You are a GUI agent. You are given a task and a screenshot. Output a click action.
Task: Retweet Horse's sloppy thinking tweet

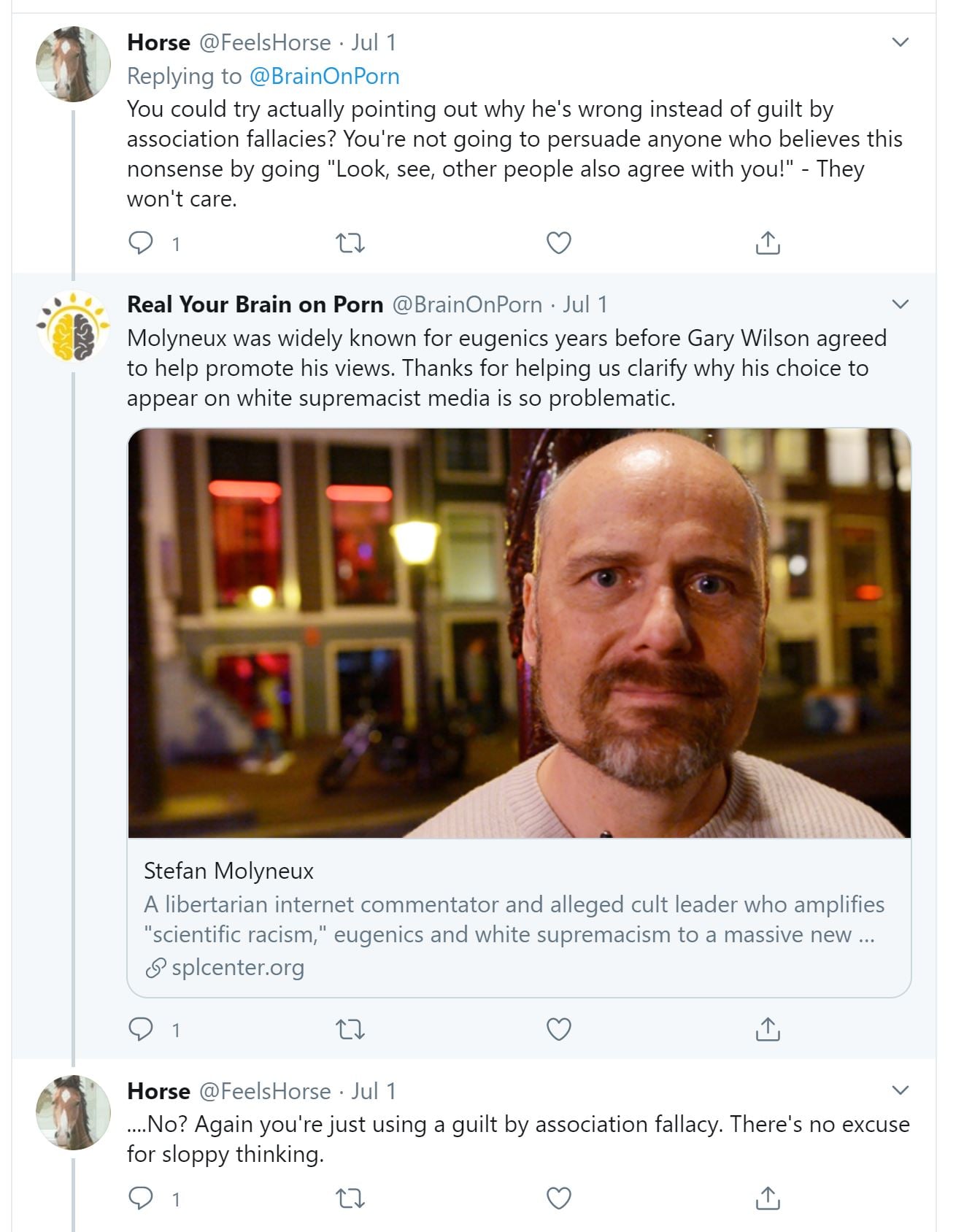tap(350, 1198)
